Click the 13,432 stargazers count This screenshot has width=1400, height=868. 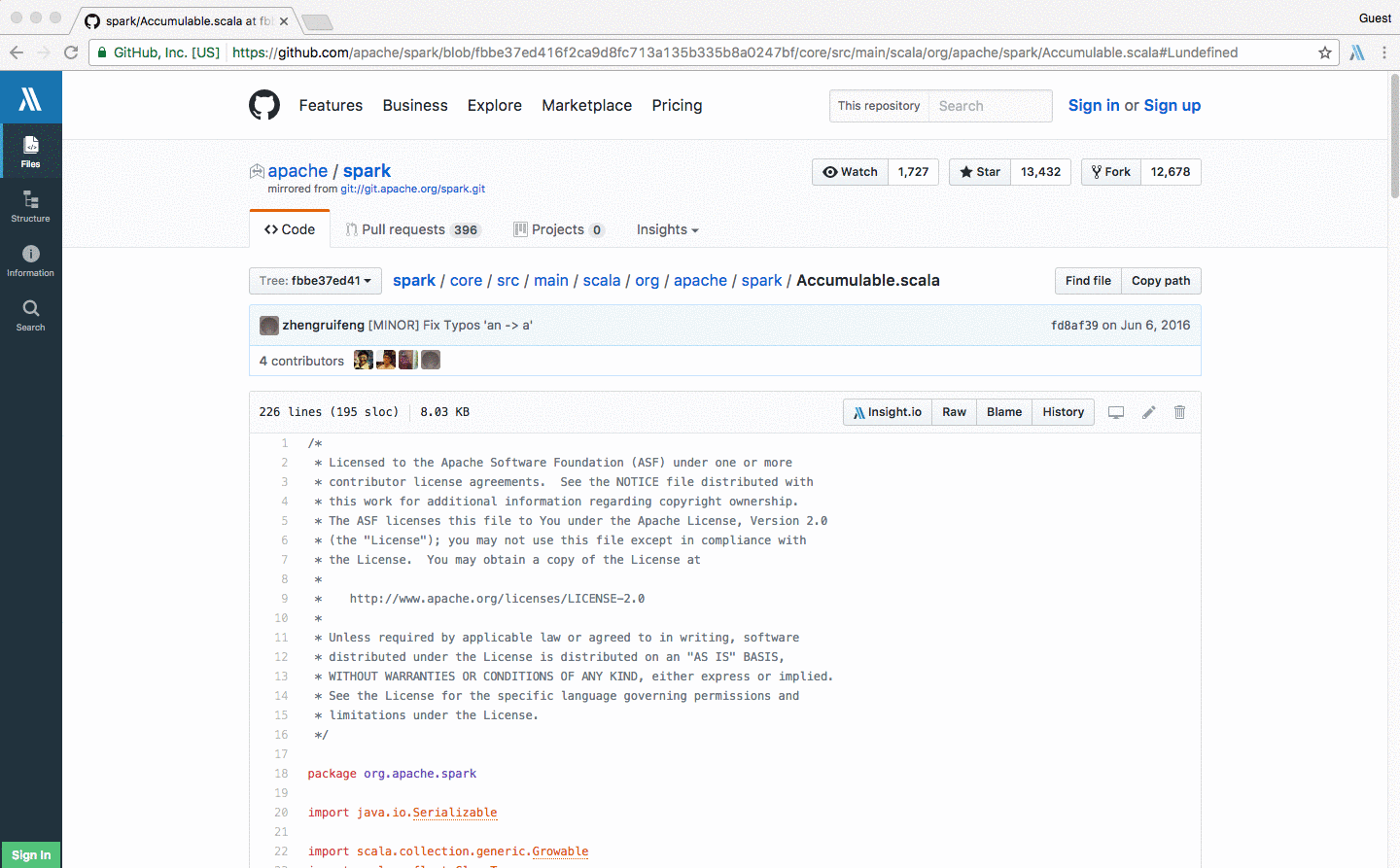tap(1041, 172)
